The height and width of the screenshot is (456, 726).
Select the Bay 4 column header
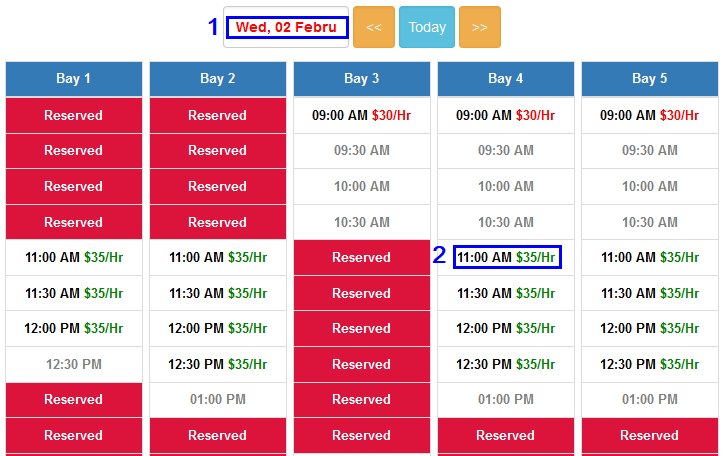[506, 79]
